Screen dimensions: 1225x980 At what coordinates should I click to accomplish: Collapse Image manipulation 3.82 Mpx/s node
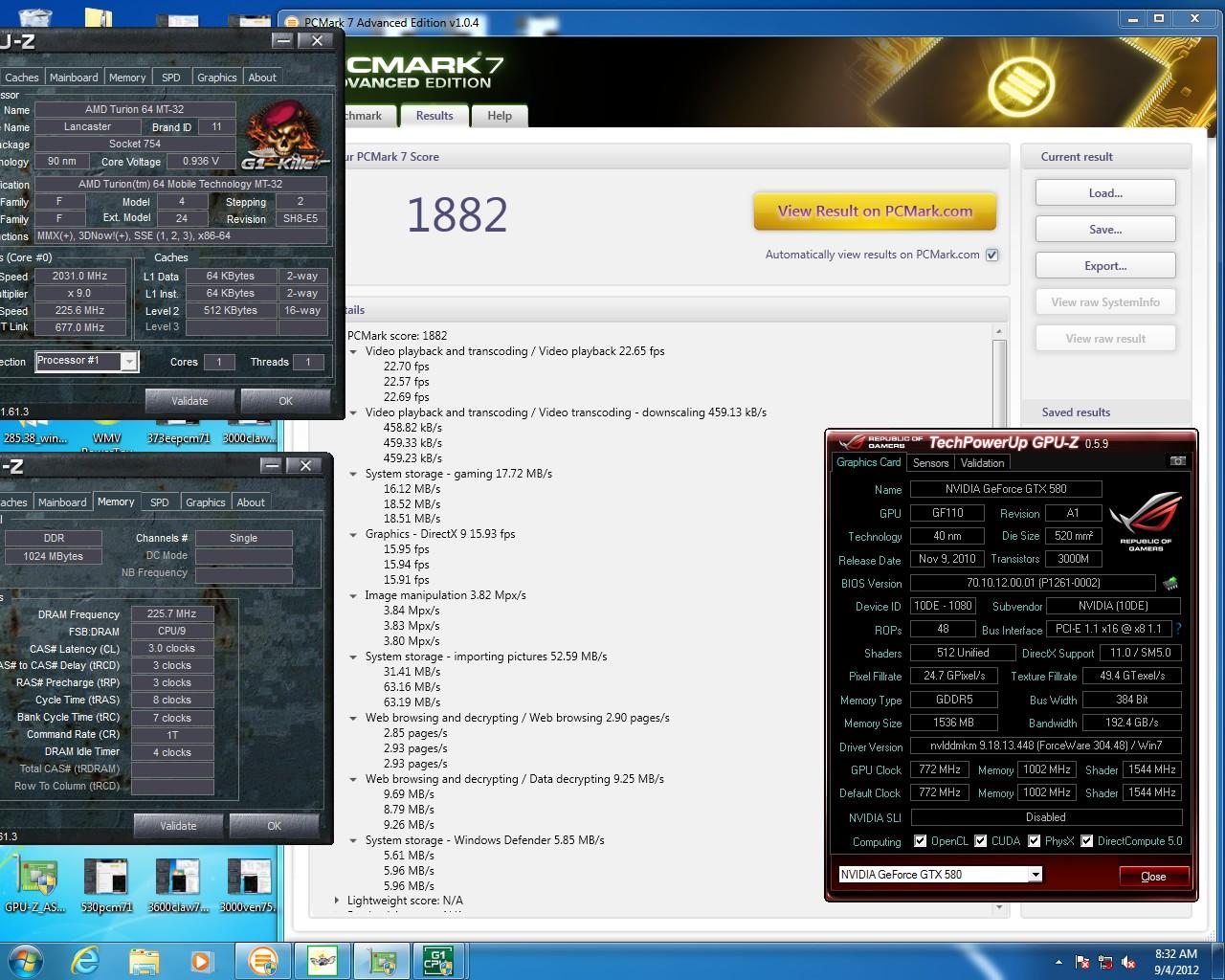(x=353, y=595)
